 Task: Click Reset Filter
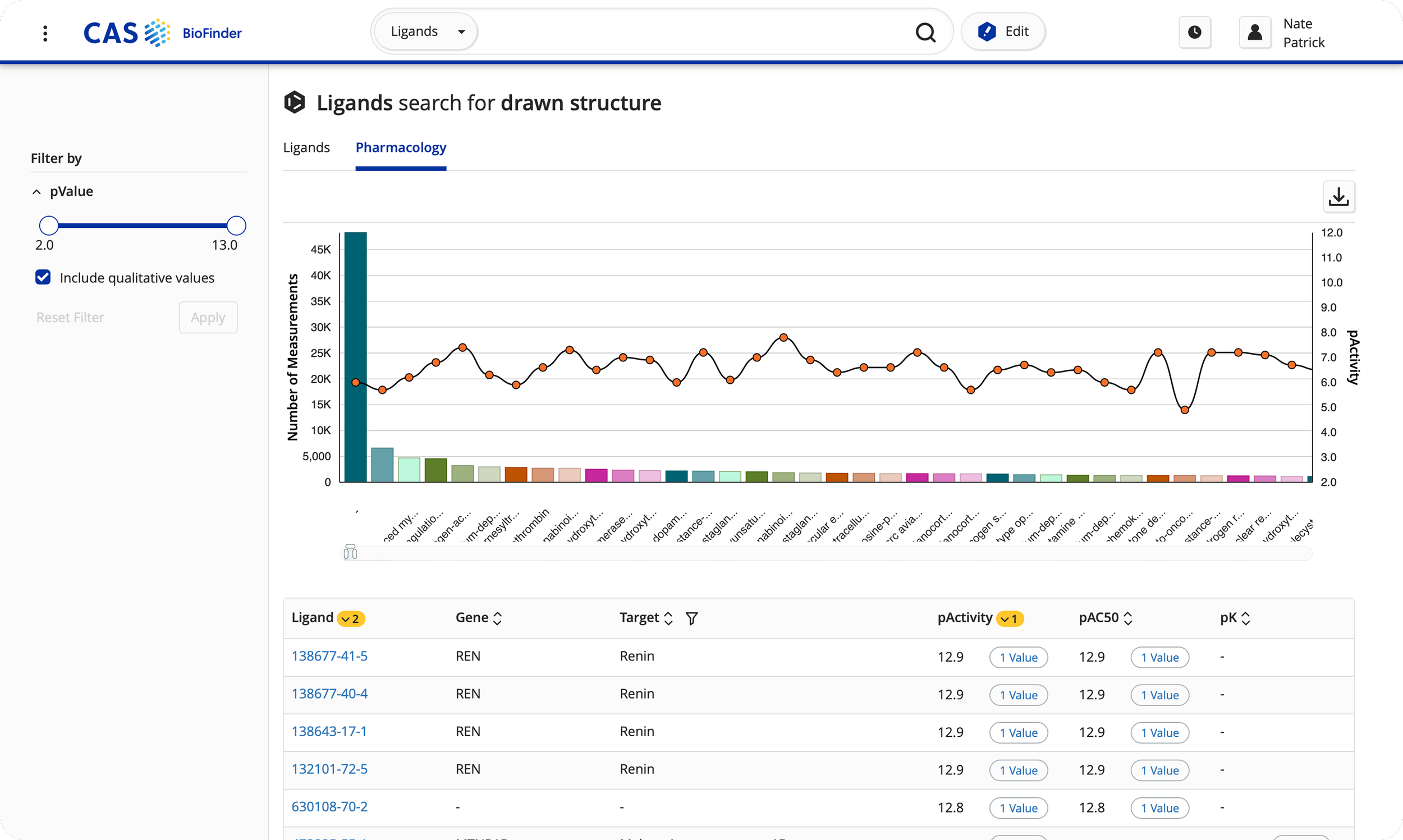tap(70, 318)
